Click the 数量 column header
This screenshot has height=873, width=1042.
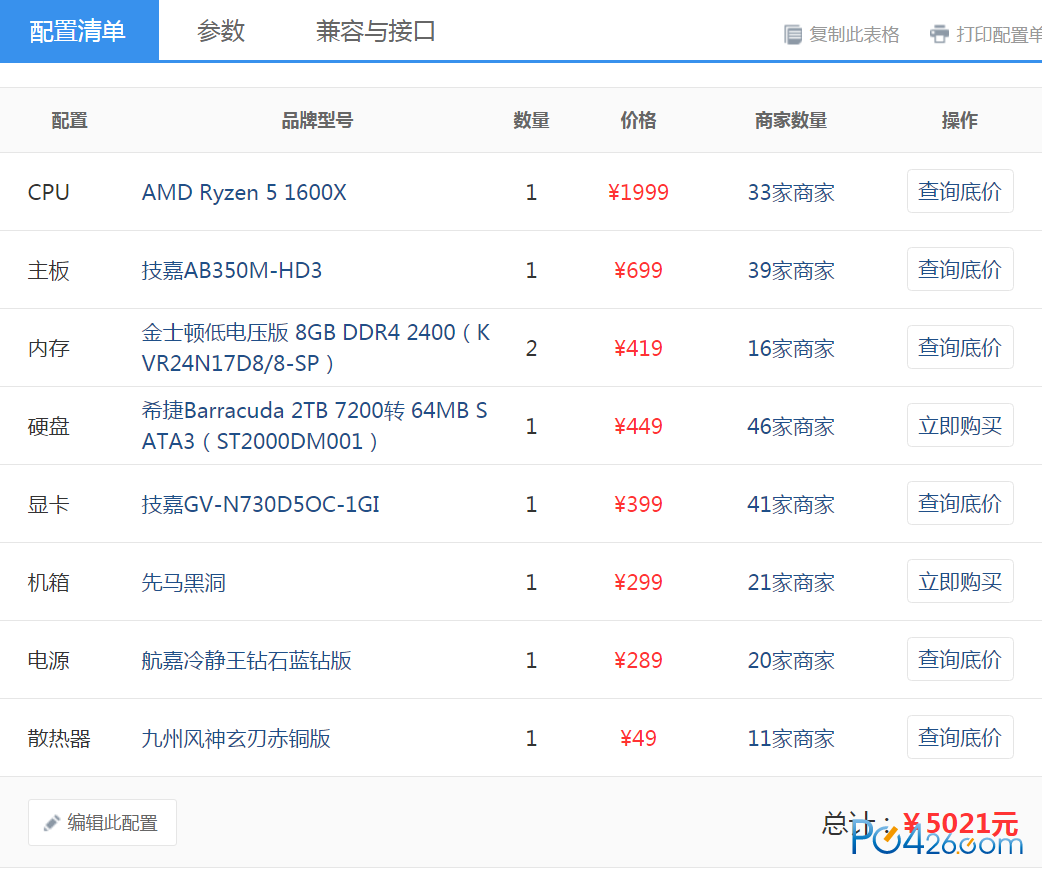coord(531,120)
